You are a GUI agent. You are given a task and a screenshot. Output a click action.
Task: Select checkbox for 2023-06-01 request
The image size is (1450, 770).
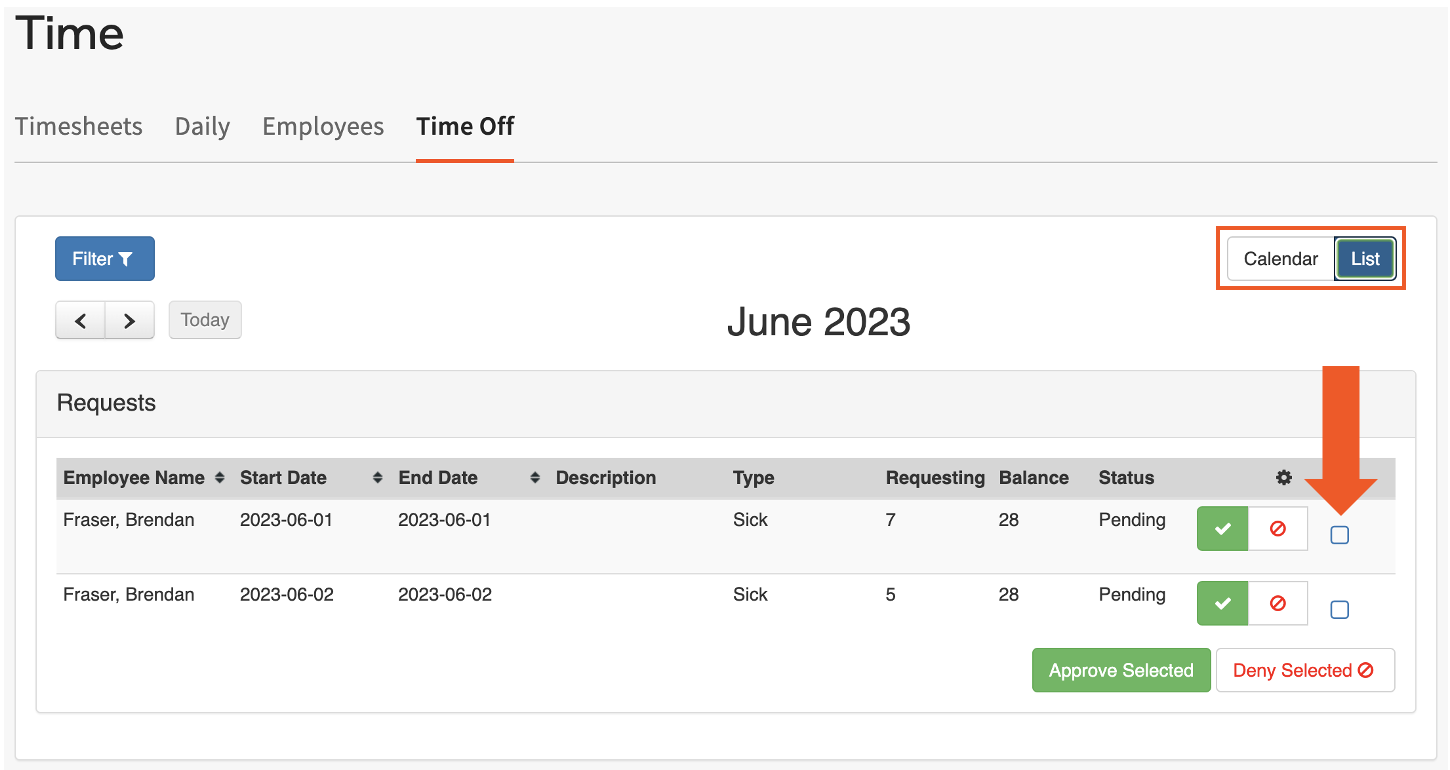(x=1340, y=535)
